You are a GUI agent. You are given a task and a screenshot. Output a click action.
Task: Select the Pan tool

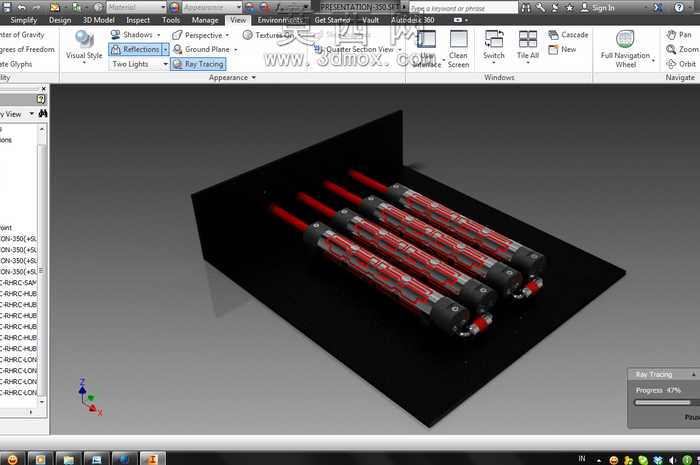coord(679,35)
